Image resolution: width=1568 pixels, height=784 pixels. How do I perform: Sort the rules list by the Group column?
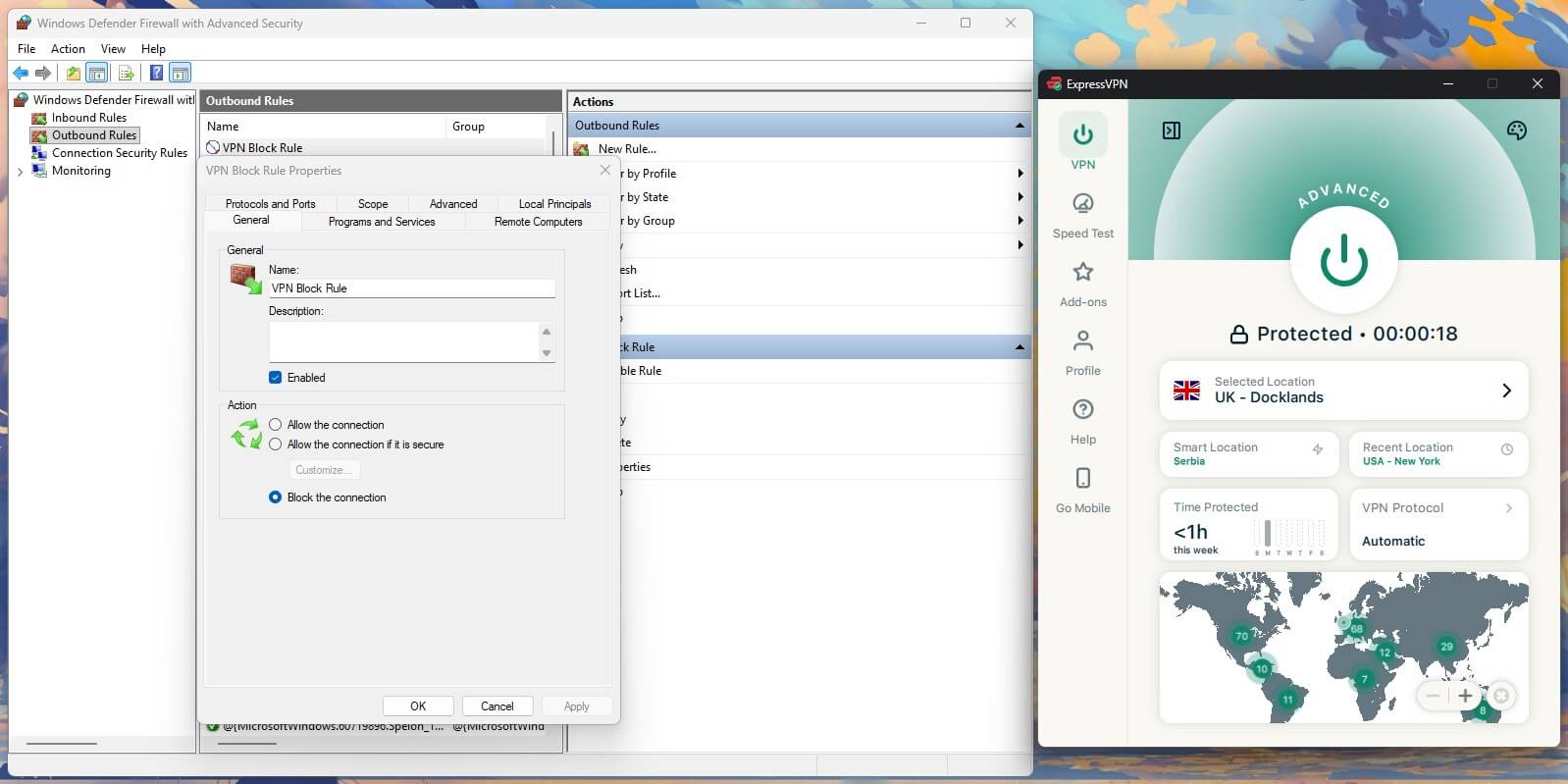point(497,127)
